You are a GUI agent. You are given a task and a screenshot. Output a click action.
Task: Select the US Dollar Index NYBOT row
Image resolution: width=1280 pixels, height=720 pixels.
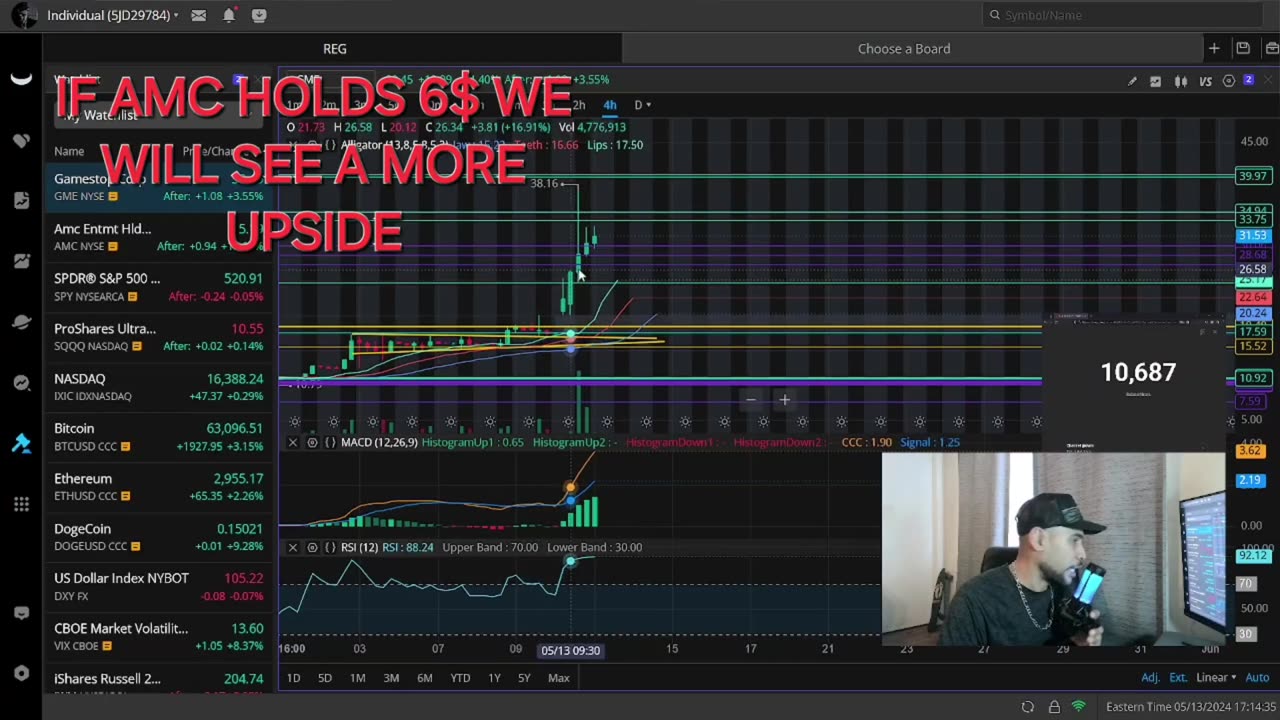click(158, 587)
